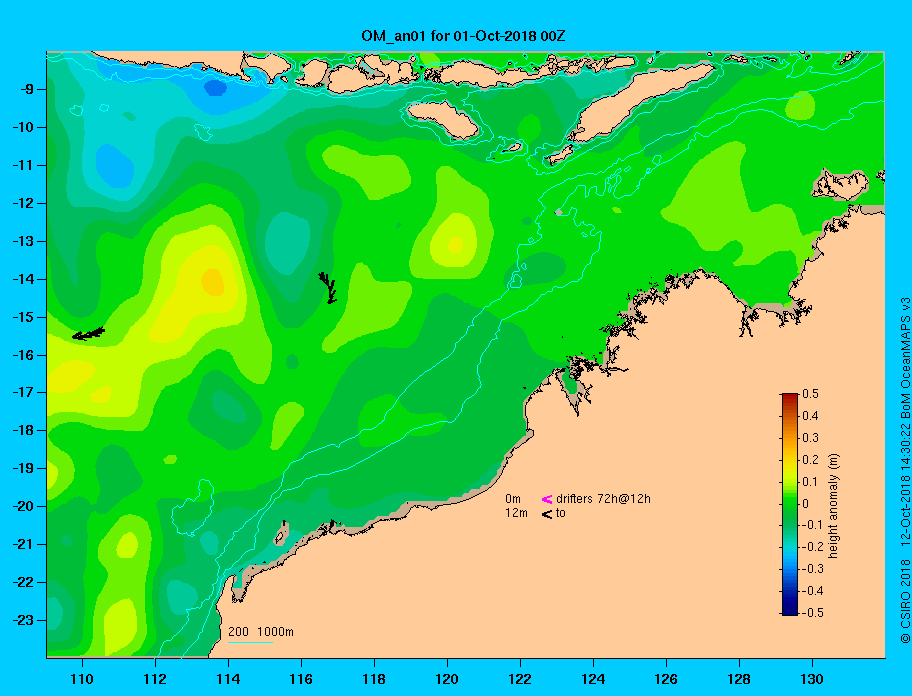Click the positive 0.2 colorbar tick label

coord(810,459)
